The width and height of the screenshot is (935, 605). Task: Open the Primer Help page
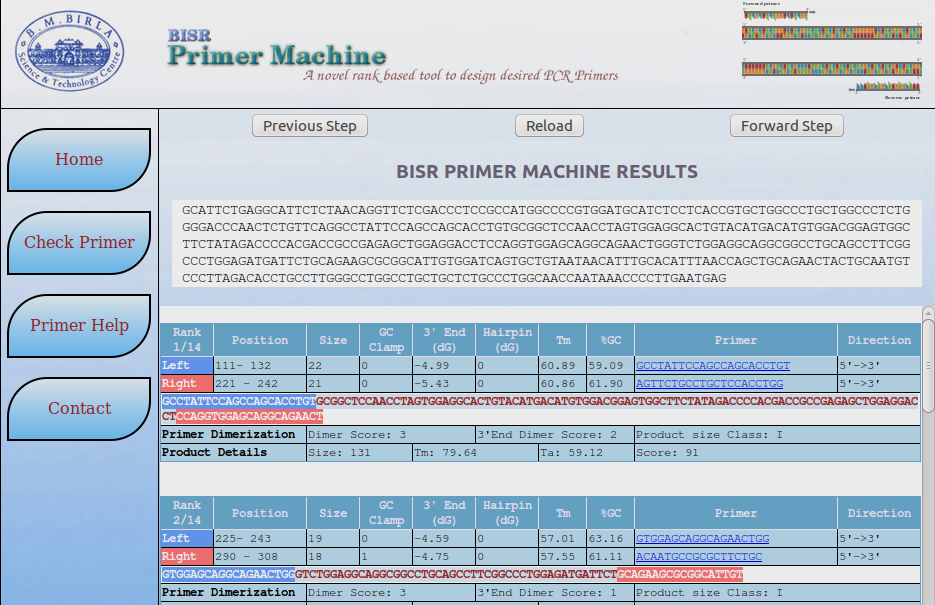[x=79, y=325]
